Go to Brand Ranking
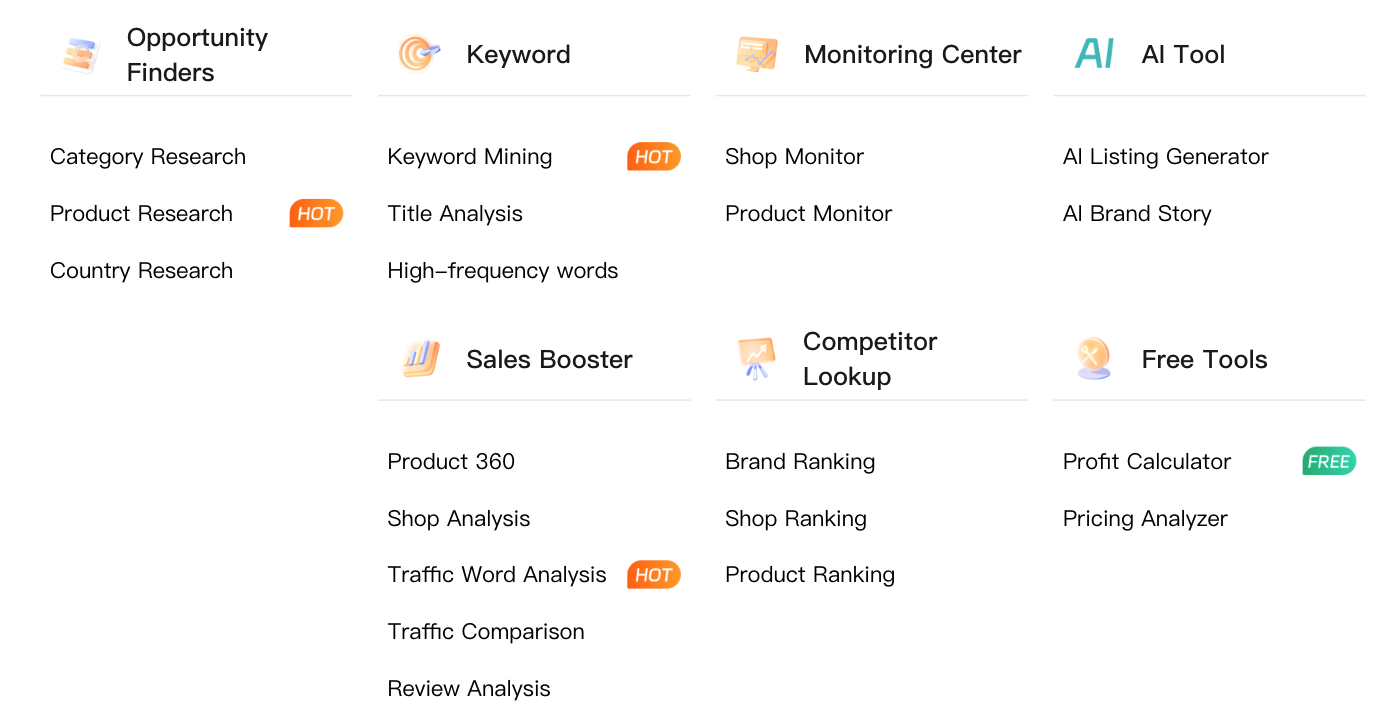This screenshot has width=1378, height=718. 800,462
